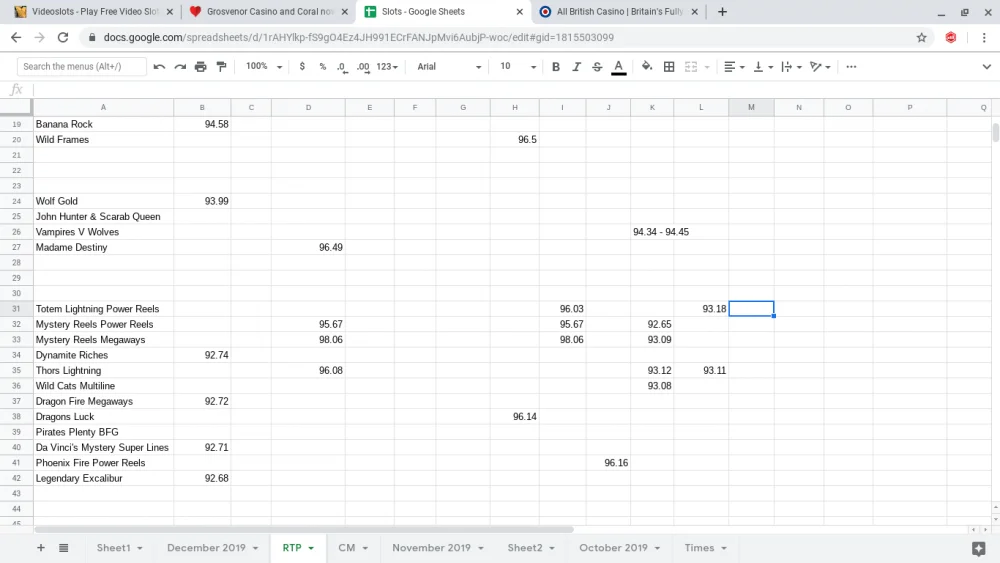Screen dimensions: 1000x563
Task: Open font size 10 dropdown
Action: coord(517,66)
